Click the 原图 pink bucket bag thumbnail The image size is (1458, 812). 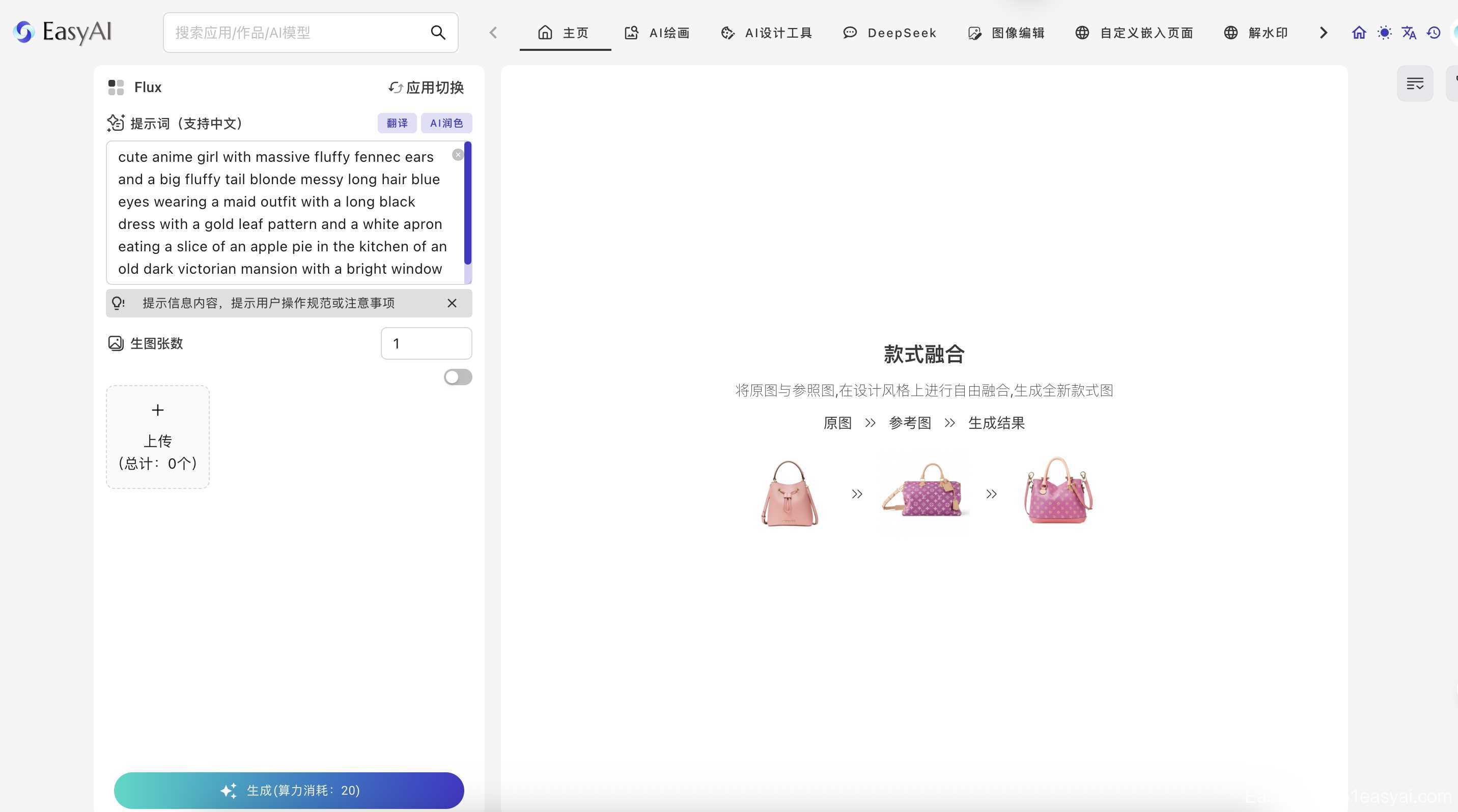click(x=790, y=493)
